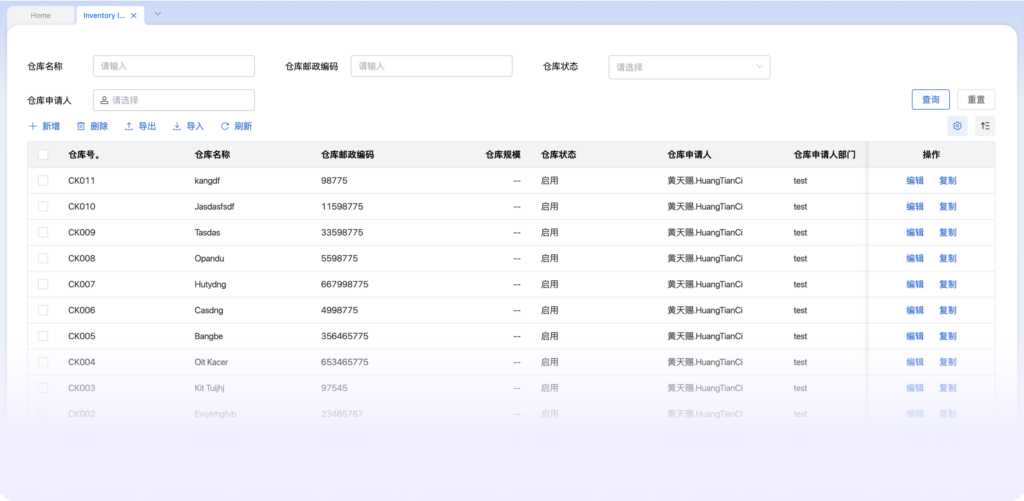Viewport: 1024px width, 501px height.
Task: Click the 重置 button
Action: [976, 100]
